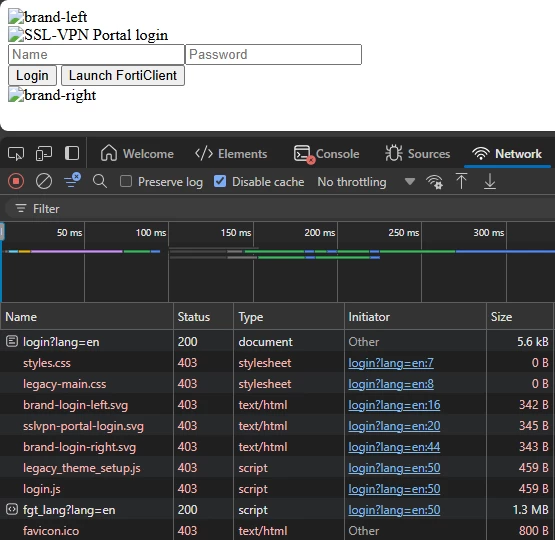Toggle device emulation icon
555x540 pixels.
(44, 154)
